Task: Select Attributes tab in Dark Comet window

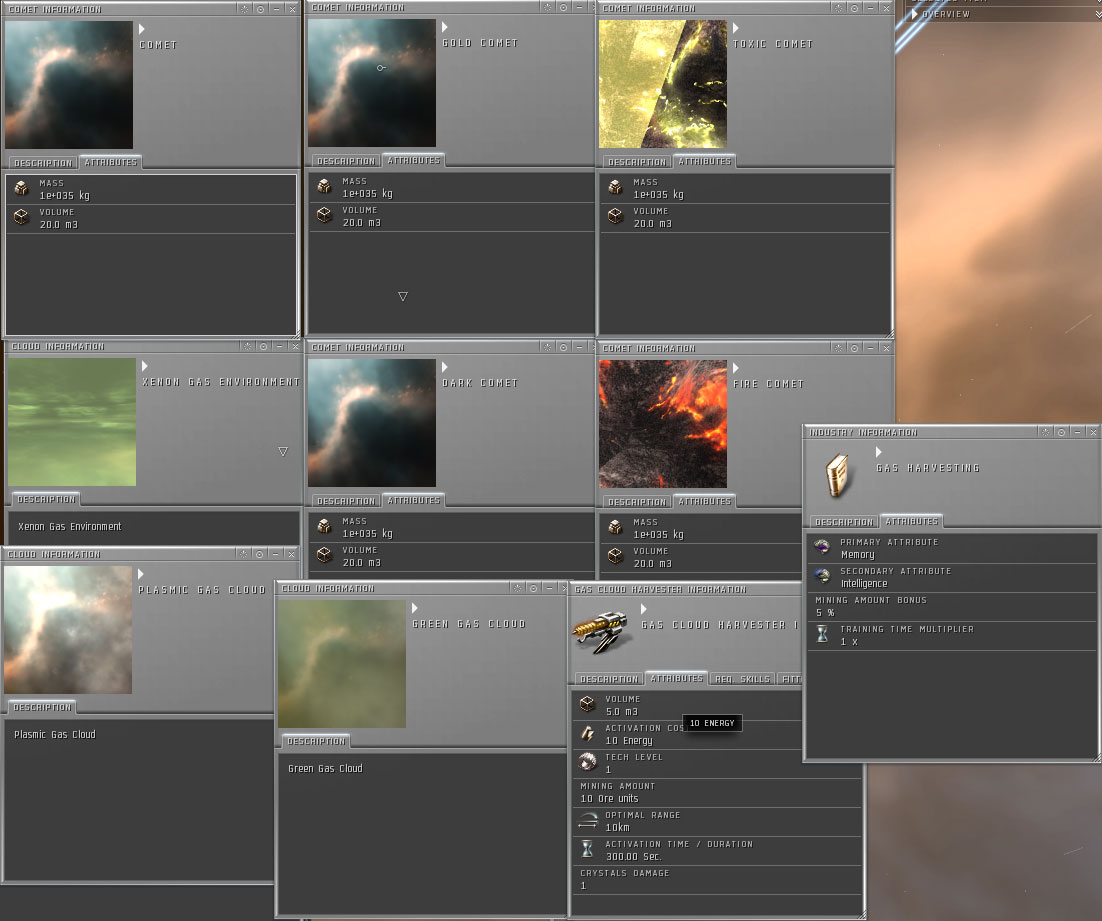Action: (414, 500)
